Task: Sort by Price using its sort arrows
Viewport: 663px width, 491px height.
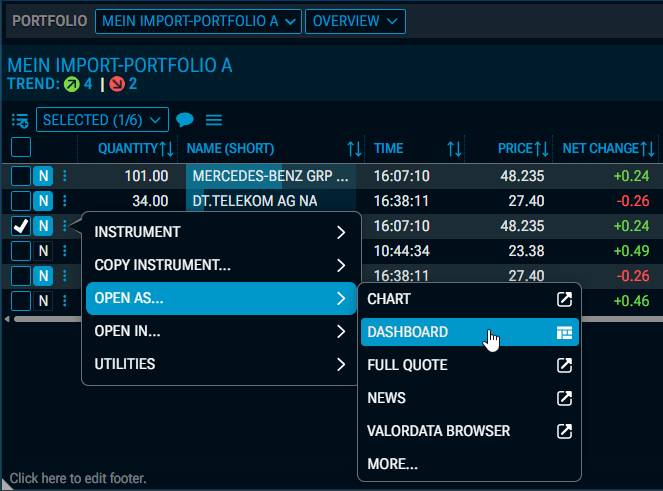Action: tap(542, 149)
